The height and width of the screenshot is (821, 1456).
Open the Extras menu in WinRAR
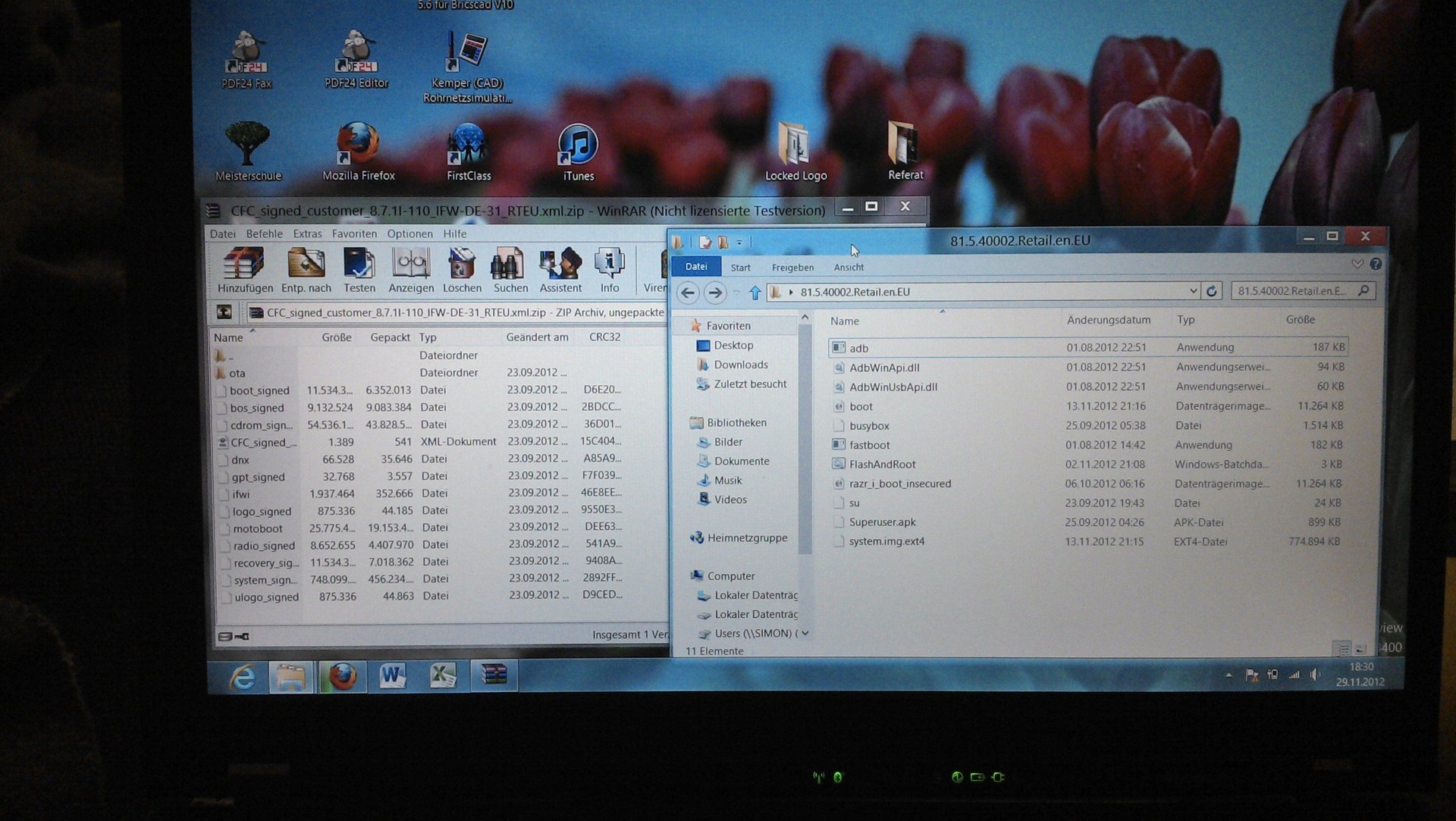(307, 233)
